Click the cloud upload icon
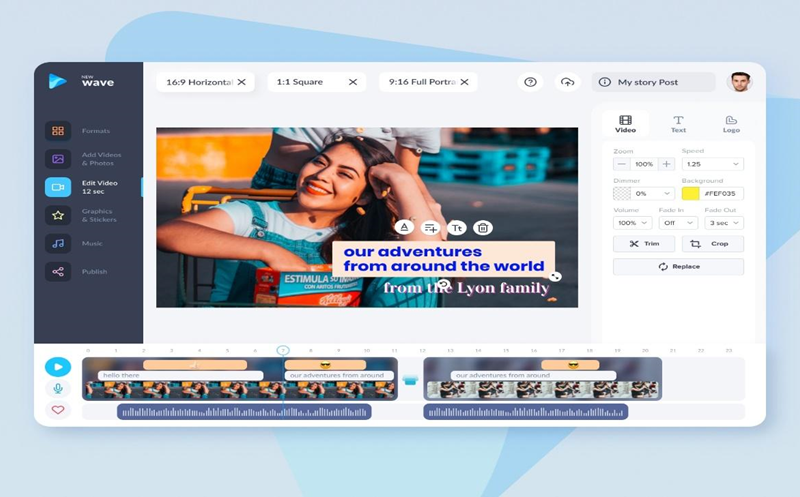 pyautogui.click(x=567, y=82)
